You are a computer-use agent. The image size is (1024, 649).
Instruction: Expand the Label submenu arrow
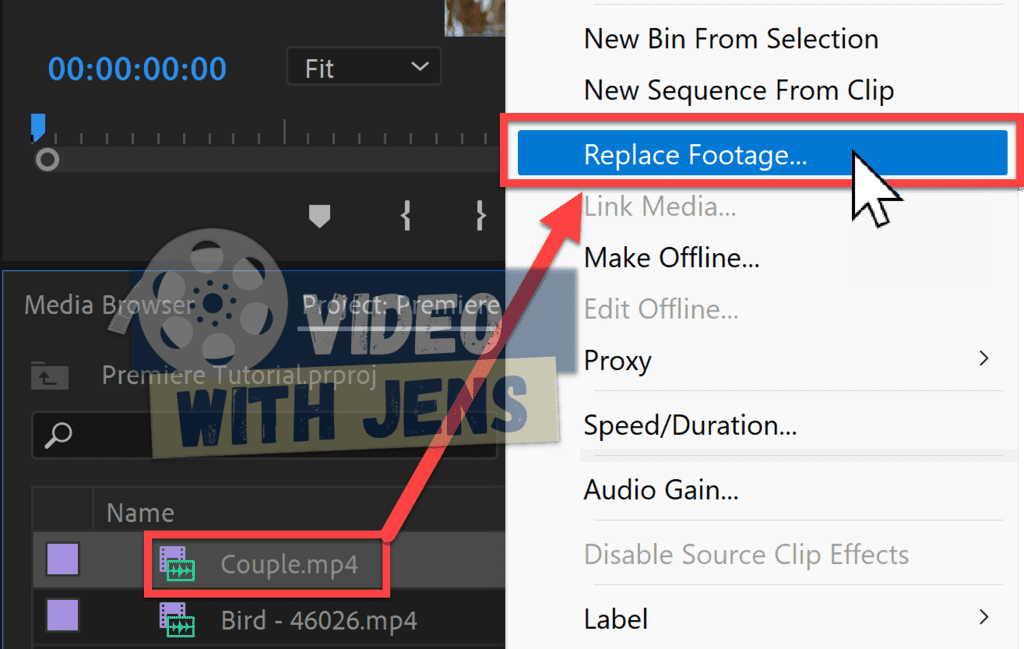point(984,617)
